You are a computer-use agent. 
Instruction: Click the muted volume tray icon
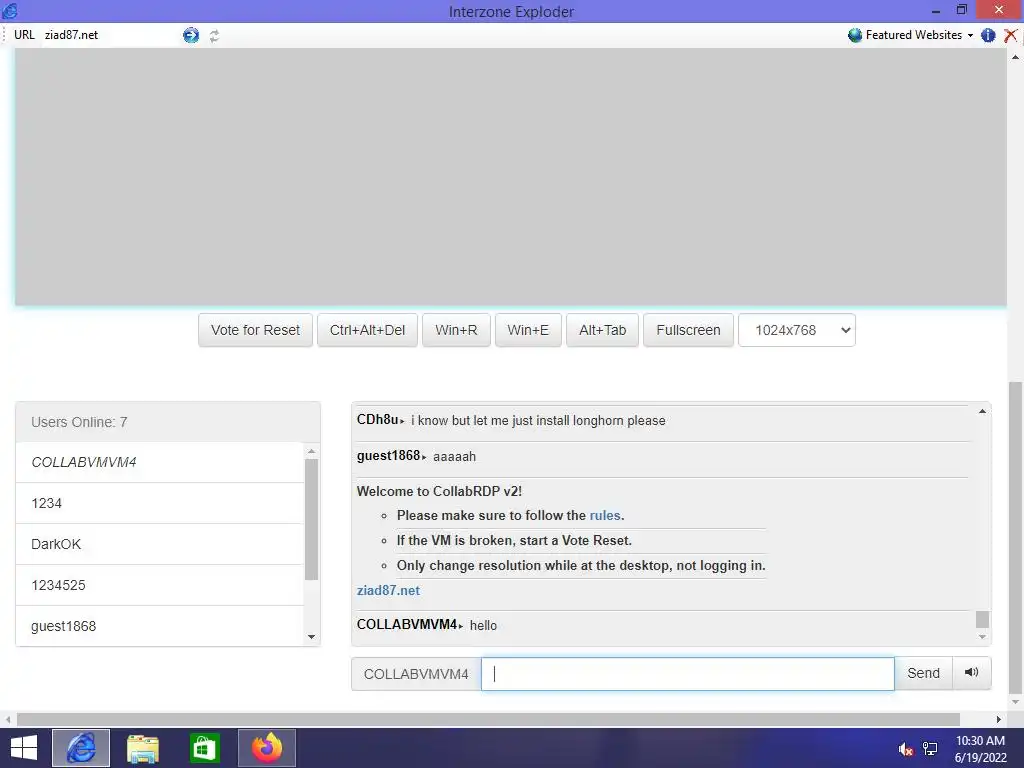click(905, 749)
